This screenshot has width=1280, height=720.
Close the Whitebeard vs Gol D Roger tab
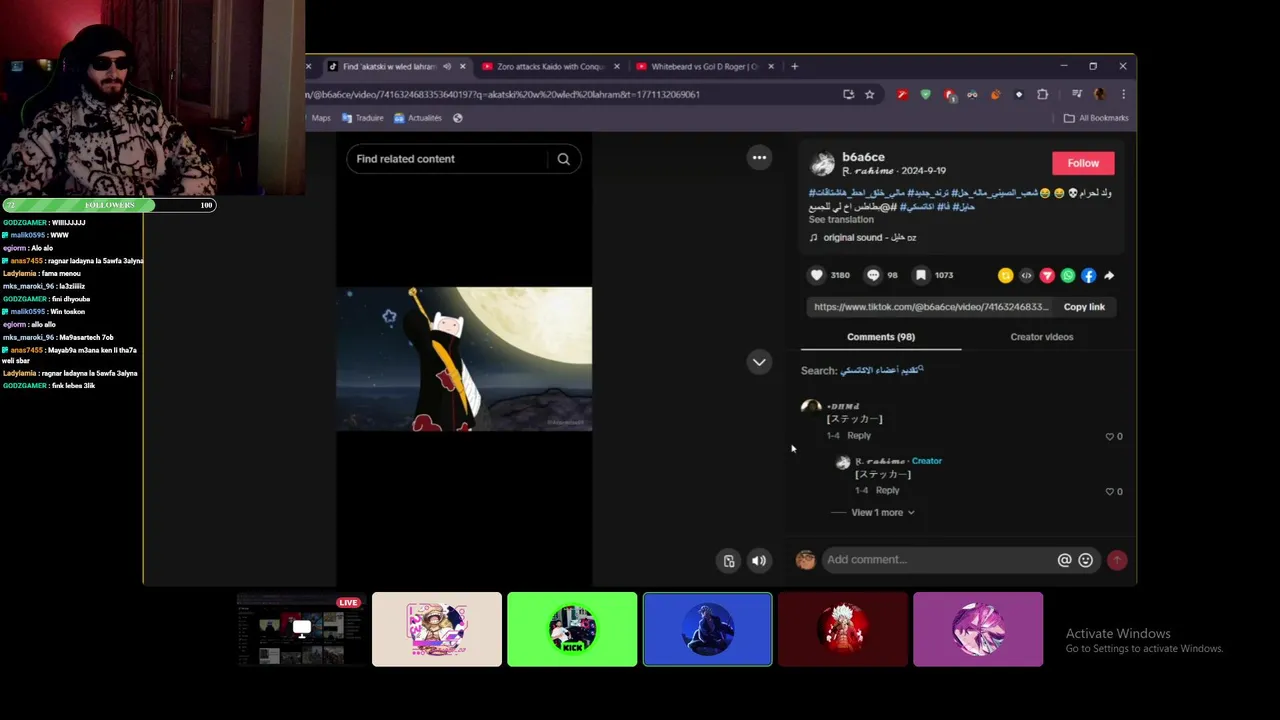click(x=770, y=66)
